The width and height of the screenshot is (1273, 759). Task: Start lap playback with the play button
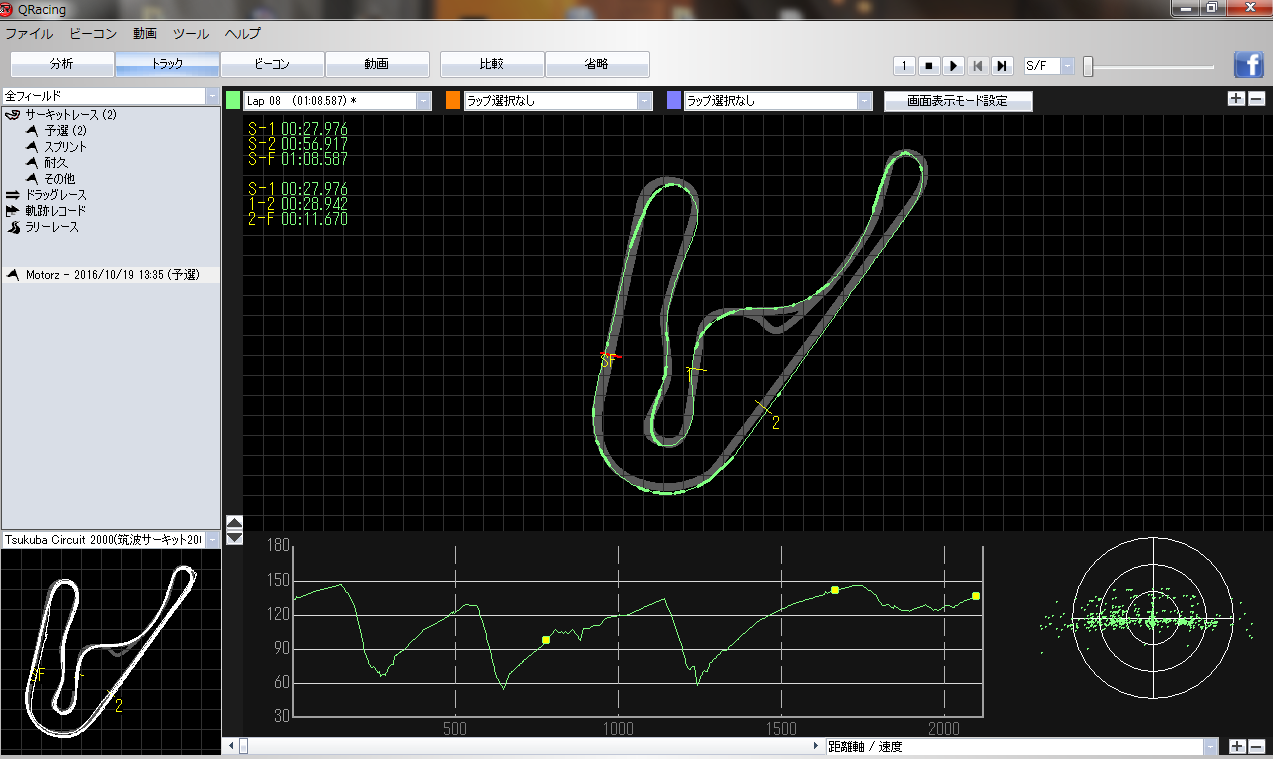[x=953, y=66]
